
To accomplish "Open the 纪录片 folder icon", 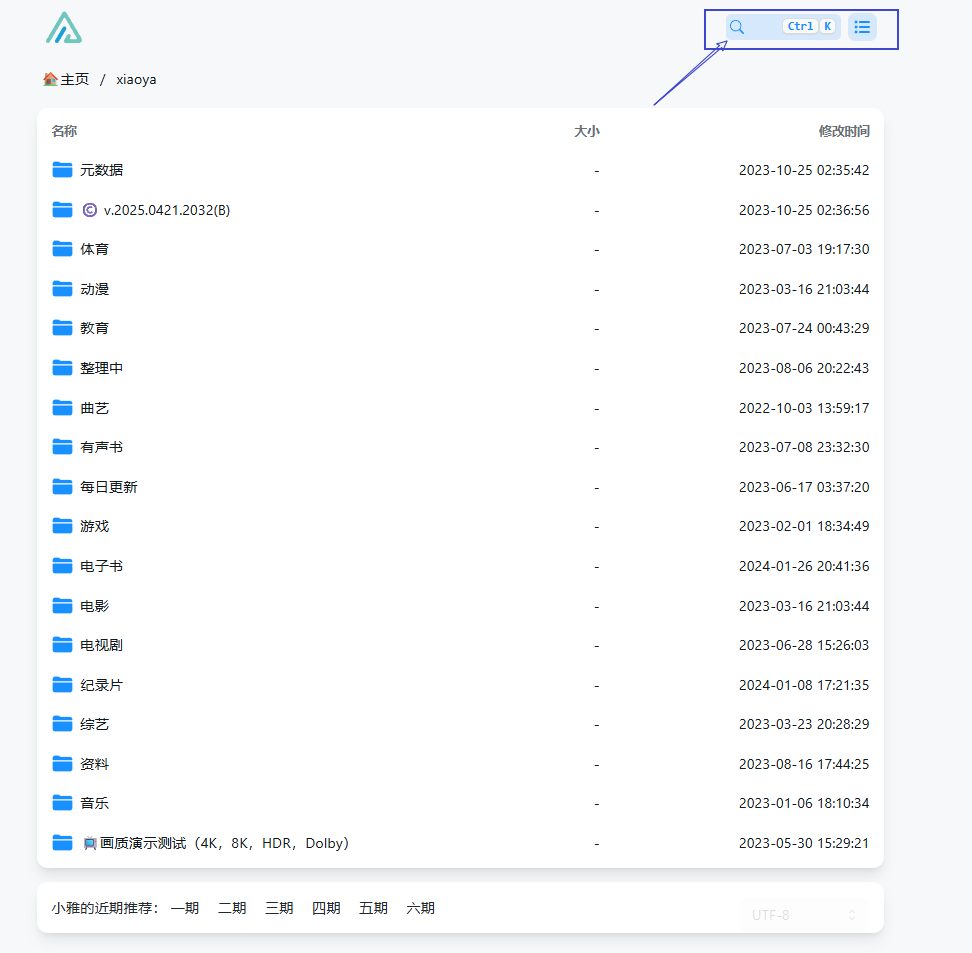I will click(62, 685).
